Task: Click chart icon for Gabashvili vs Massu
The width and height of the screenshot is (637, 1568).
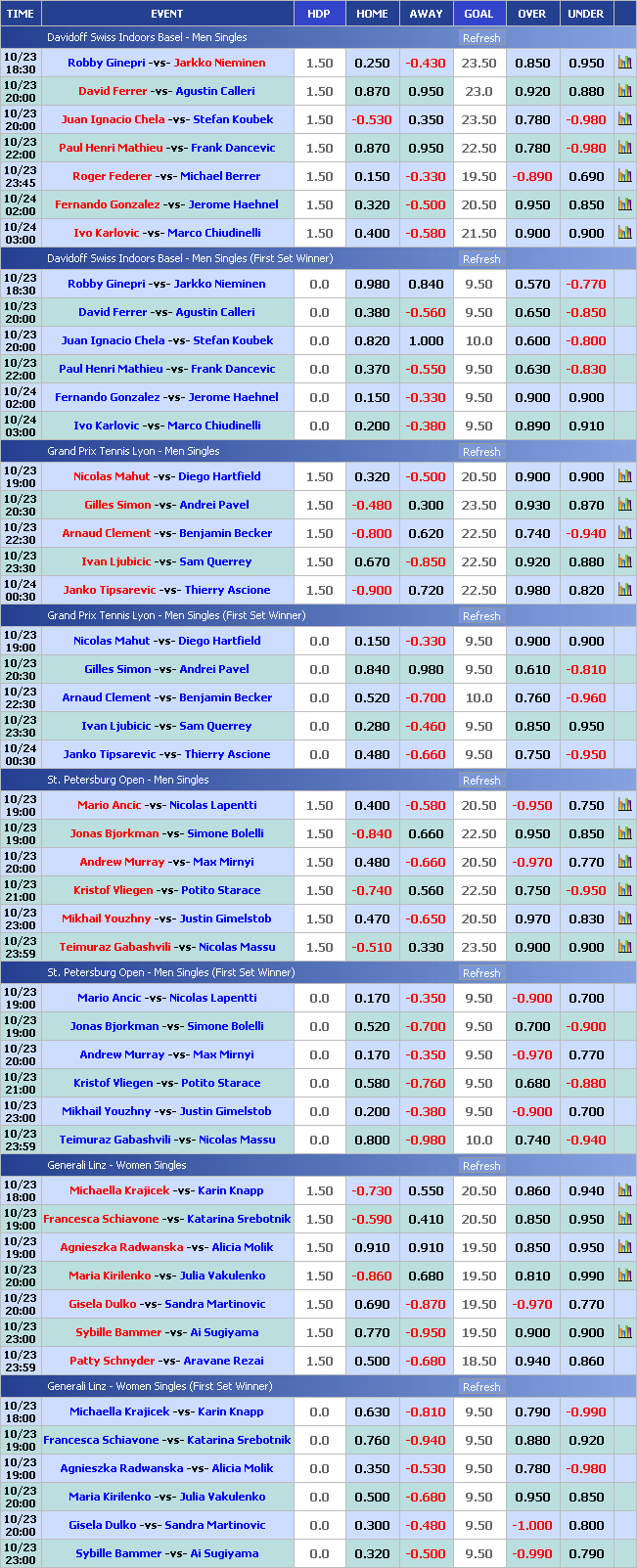Action: click(x=624, y=947)
